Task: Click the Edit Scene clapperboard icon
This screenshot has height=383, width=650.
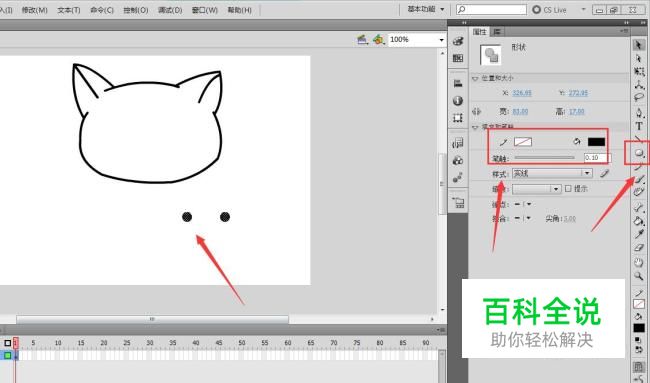Action: 363,40
